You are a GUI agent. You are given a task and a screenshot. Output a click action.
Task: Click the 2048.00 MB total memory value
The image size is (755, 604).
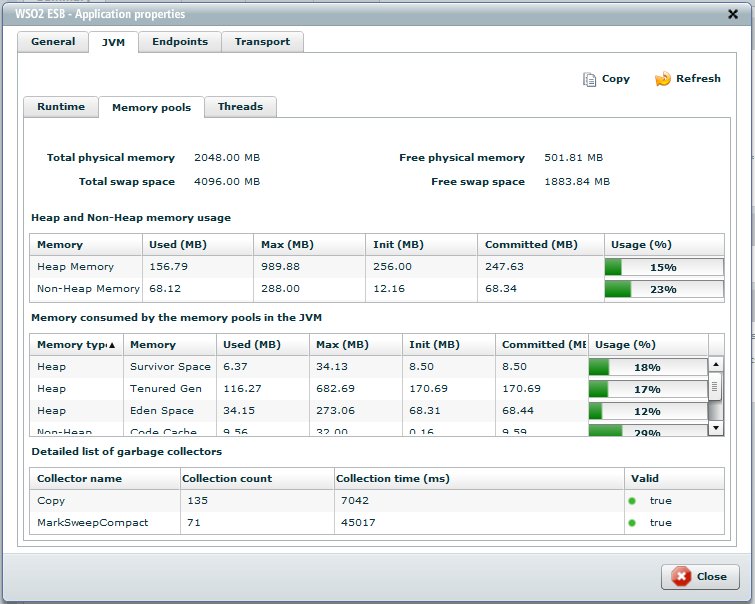(x=227, y=158)
